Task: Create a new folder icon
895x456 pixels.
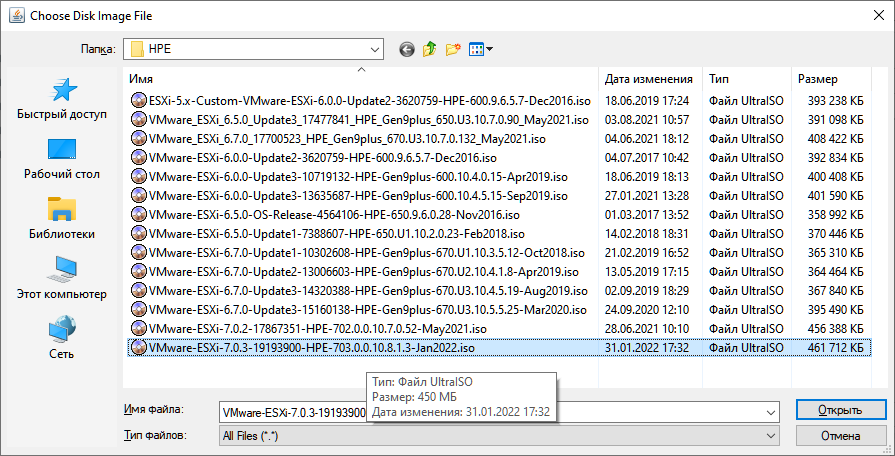Action: click(453, 50)
